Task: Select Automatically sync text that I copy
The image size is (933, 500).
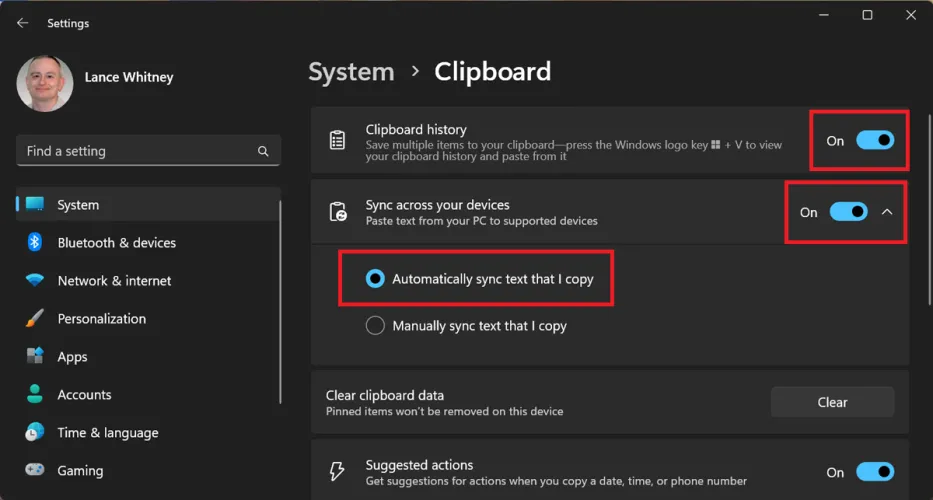Action: click(x=375, y=279)
